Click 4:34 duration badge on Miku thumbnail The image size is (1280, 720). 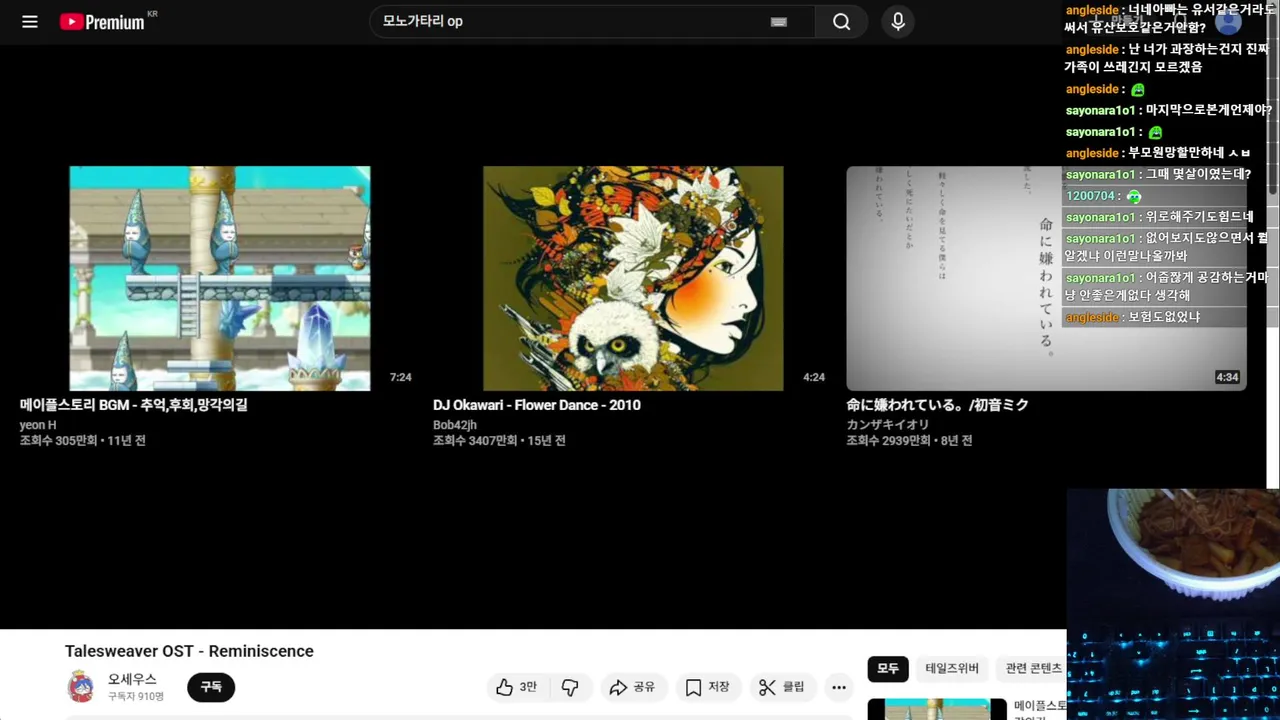point(1227,377)
